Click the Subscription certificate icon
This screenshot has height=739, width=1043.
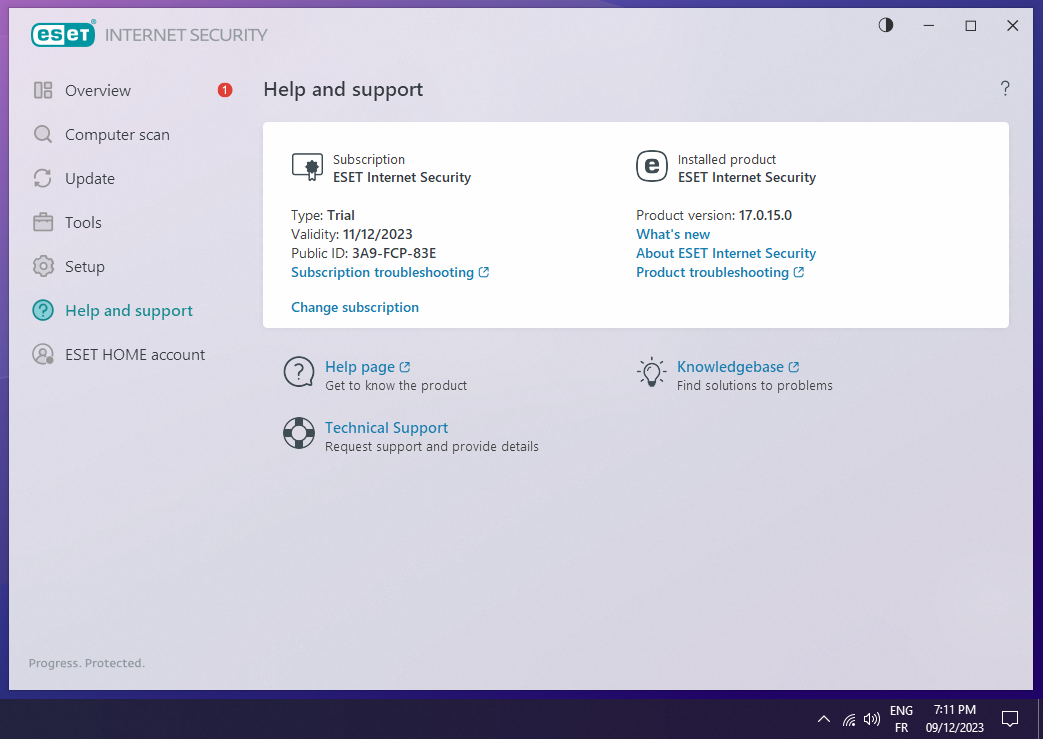307,167
